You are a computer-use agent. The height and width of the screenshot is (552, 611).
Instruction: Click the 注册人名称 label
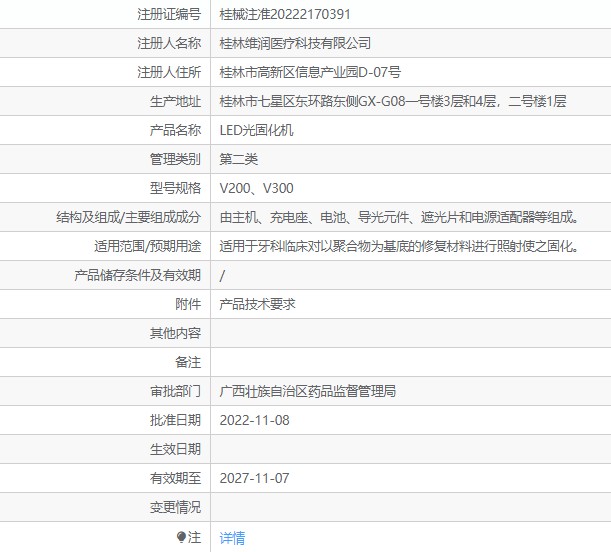(169, 43)
